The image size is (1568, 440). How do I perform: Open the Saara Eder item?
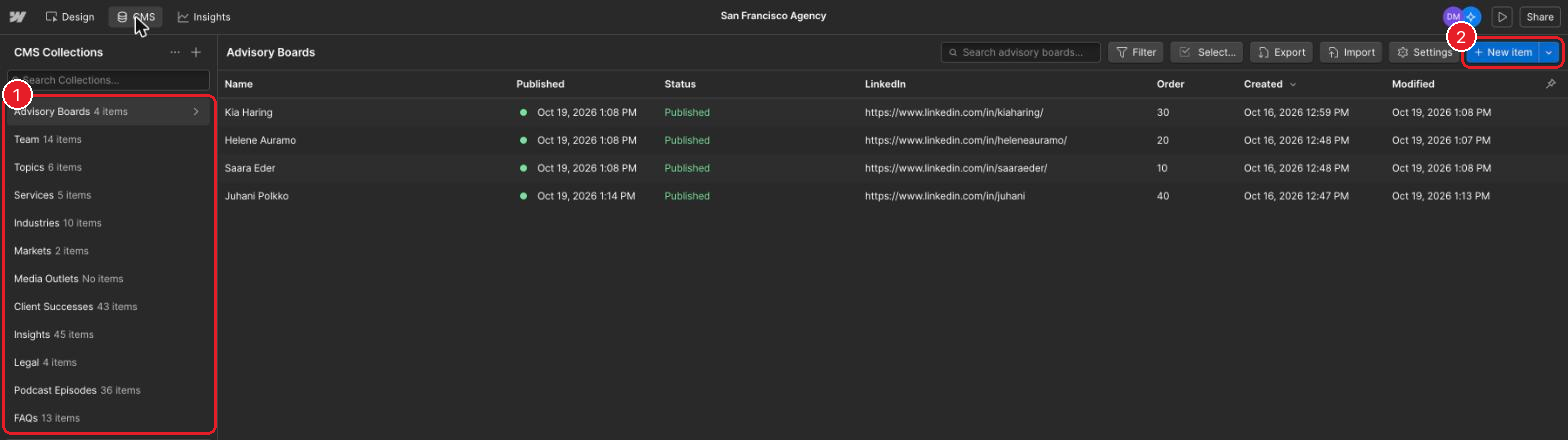click(x=250, y=169)
